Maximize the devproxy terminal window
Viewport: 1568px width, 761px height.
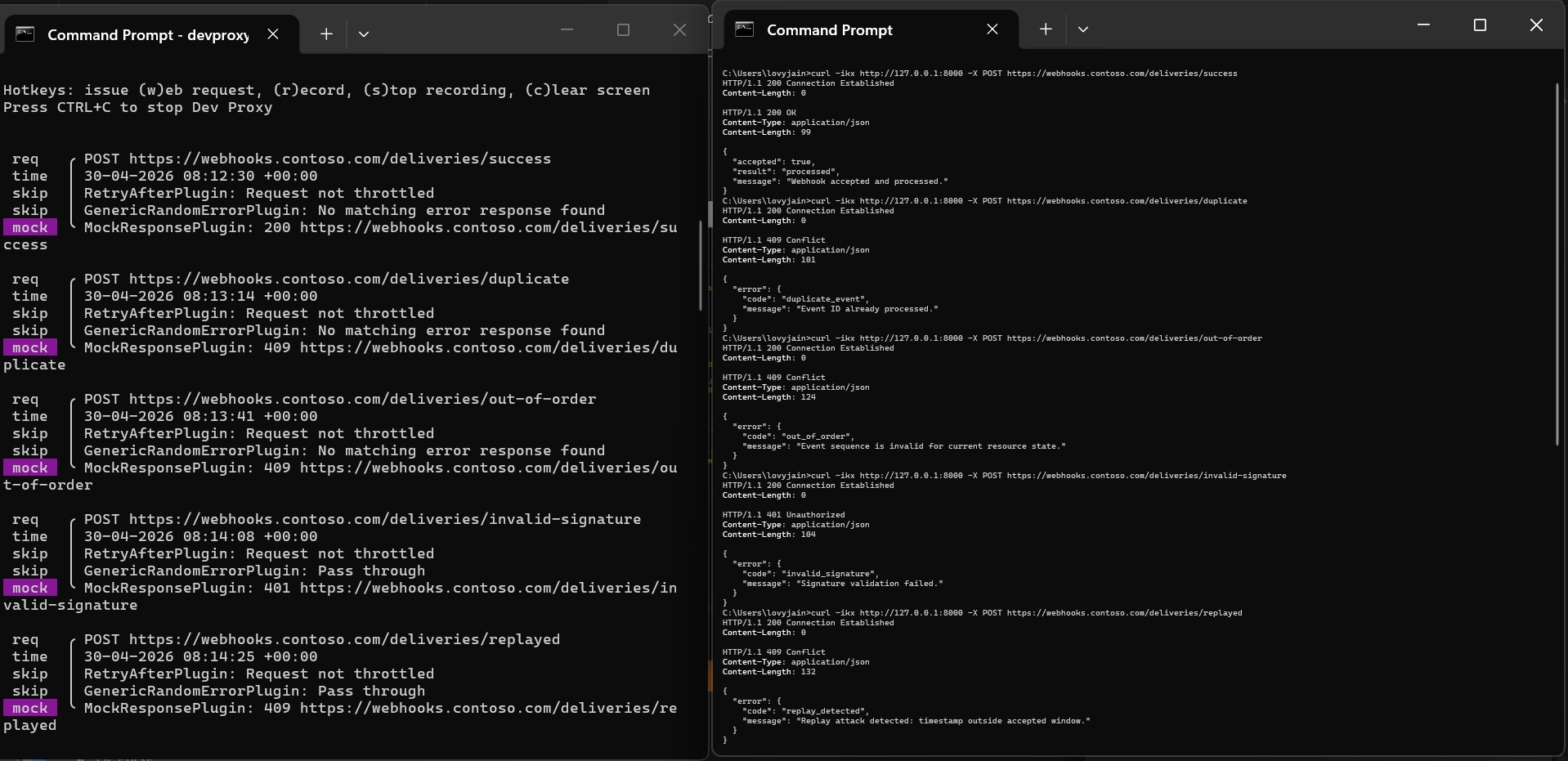[623, 30]
